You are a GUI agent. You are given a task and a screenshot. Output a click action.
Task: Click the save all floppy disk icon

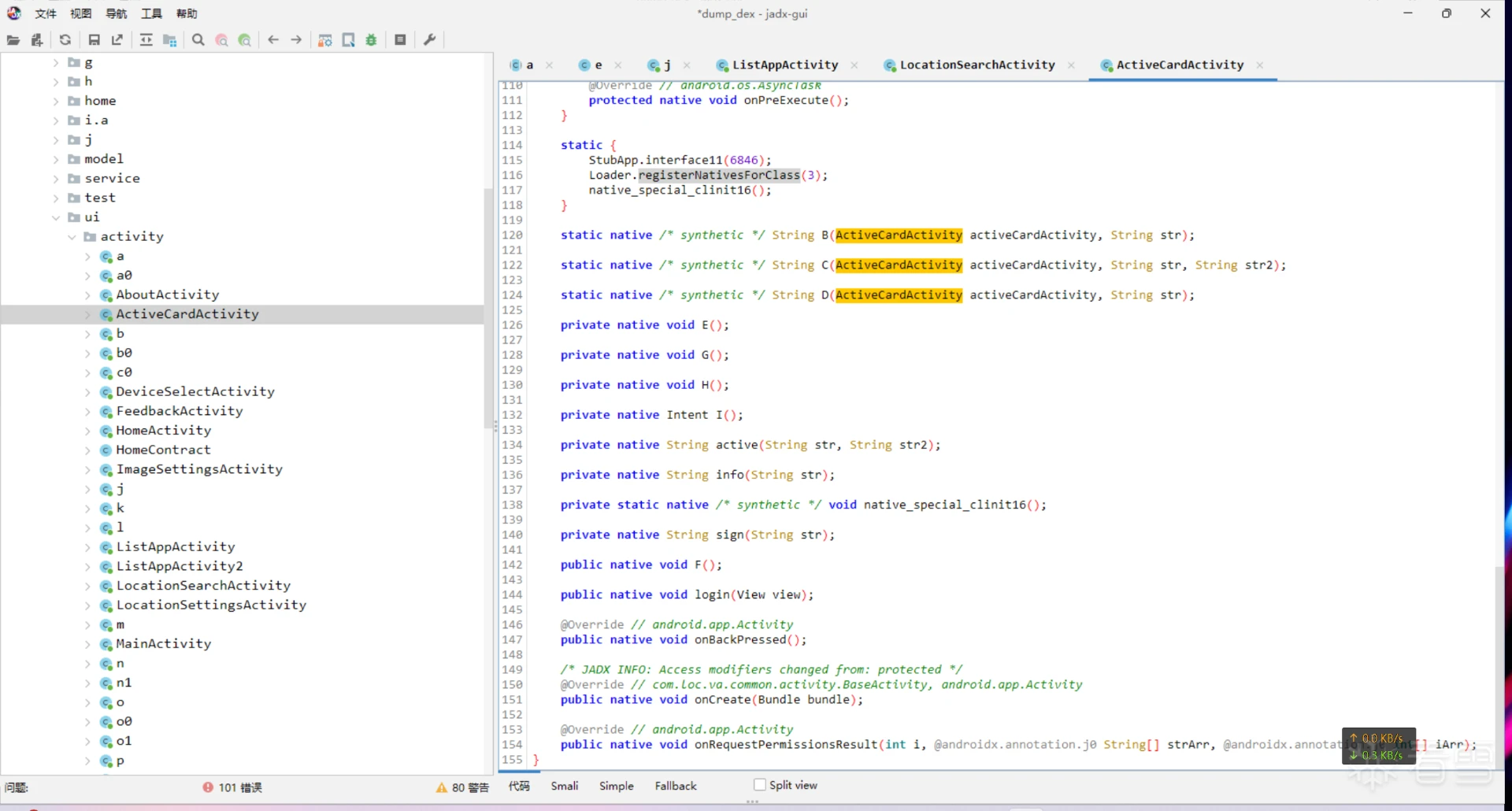point(94,40)
